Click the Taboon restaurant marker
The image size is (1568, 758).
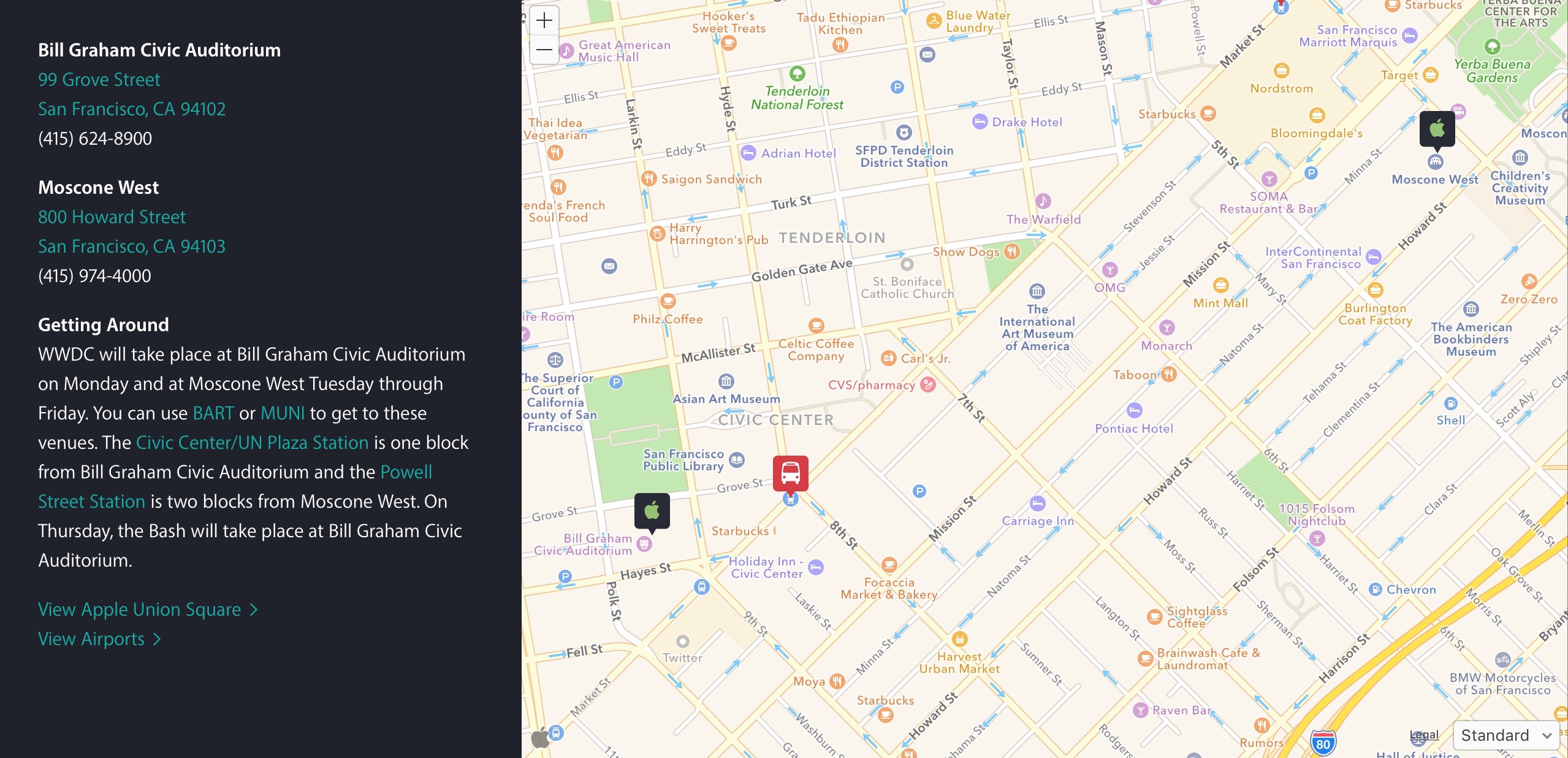(1169, 374)
